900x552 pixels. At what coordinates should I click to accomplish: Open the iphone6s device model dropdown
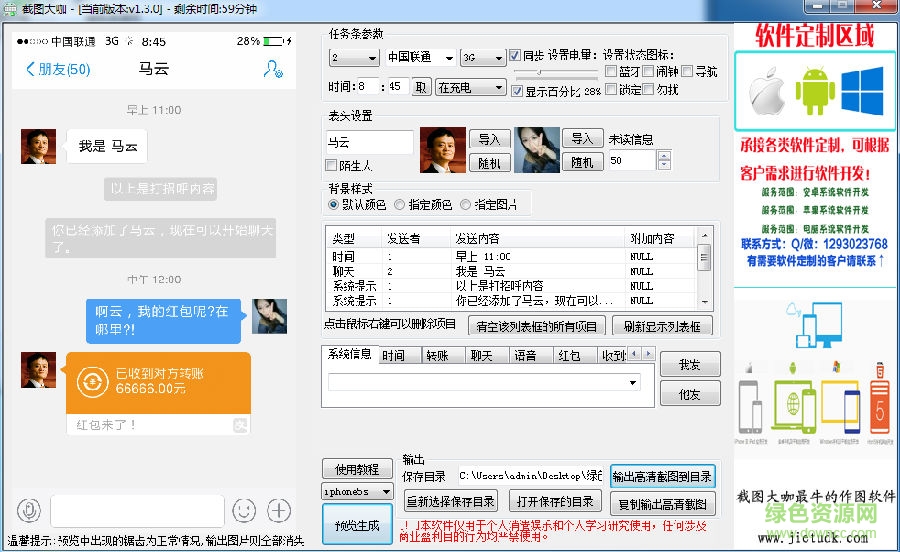click(x=358, y=492)
